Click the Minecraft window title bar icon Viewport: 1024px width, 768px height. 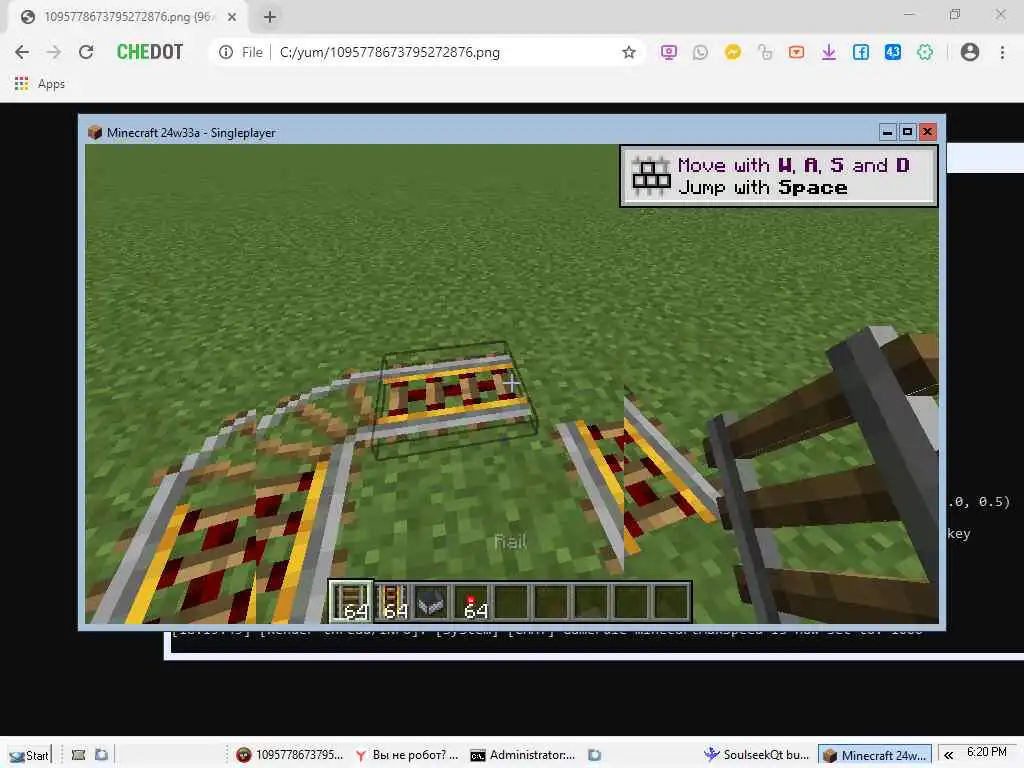(95, 133)
